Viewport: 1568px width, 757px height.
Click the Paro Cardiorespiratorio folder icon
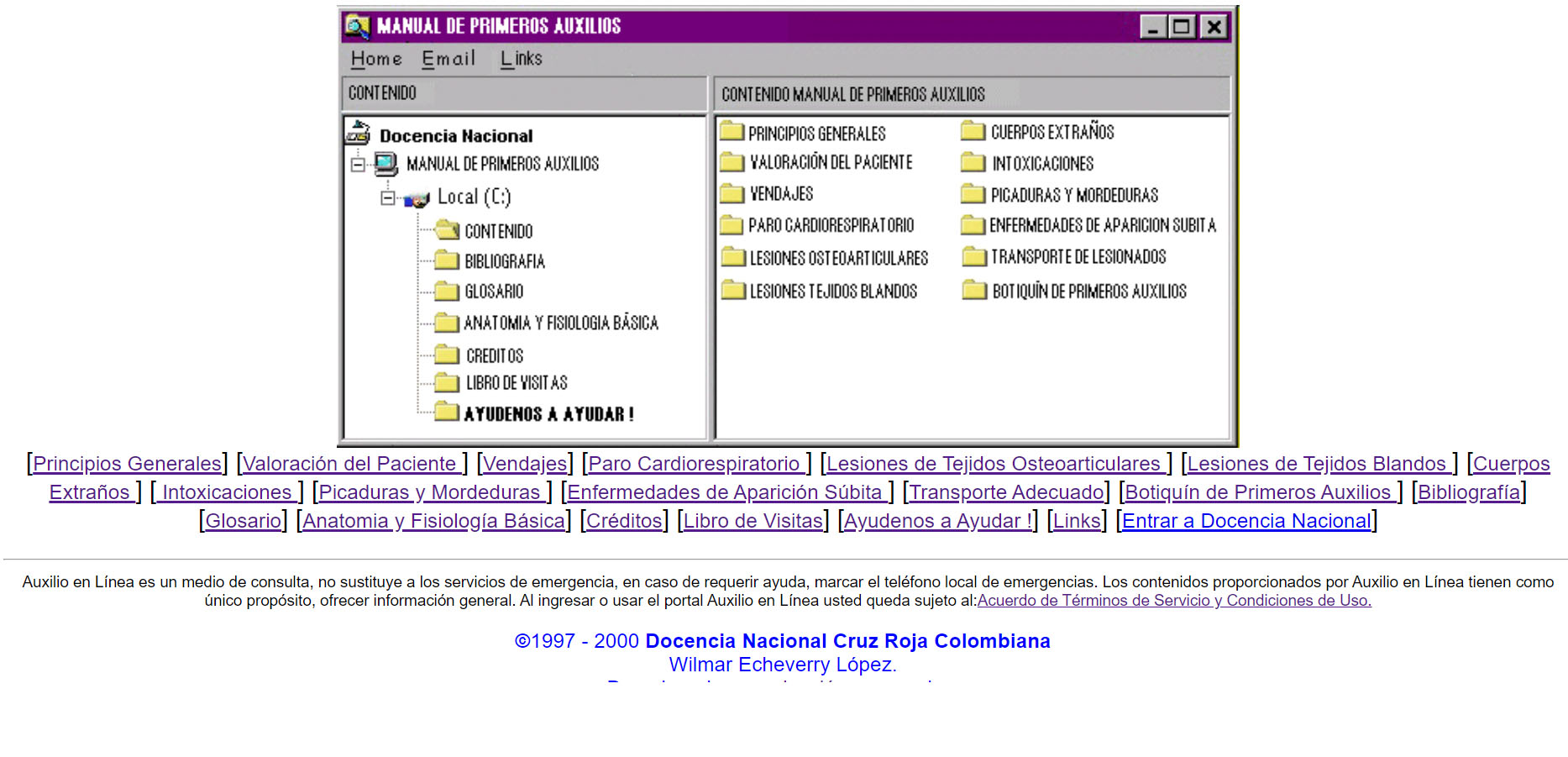point(732,225)
